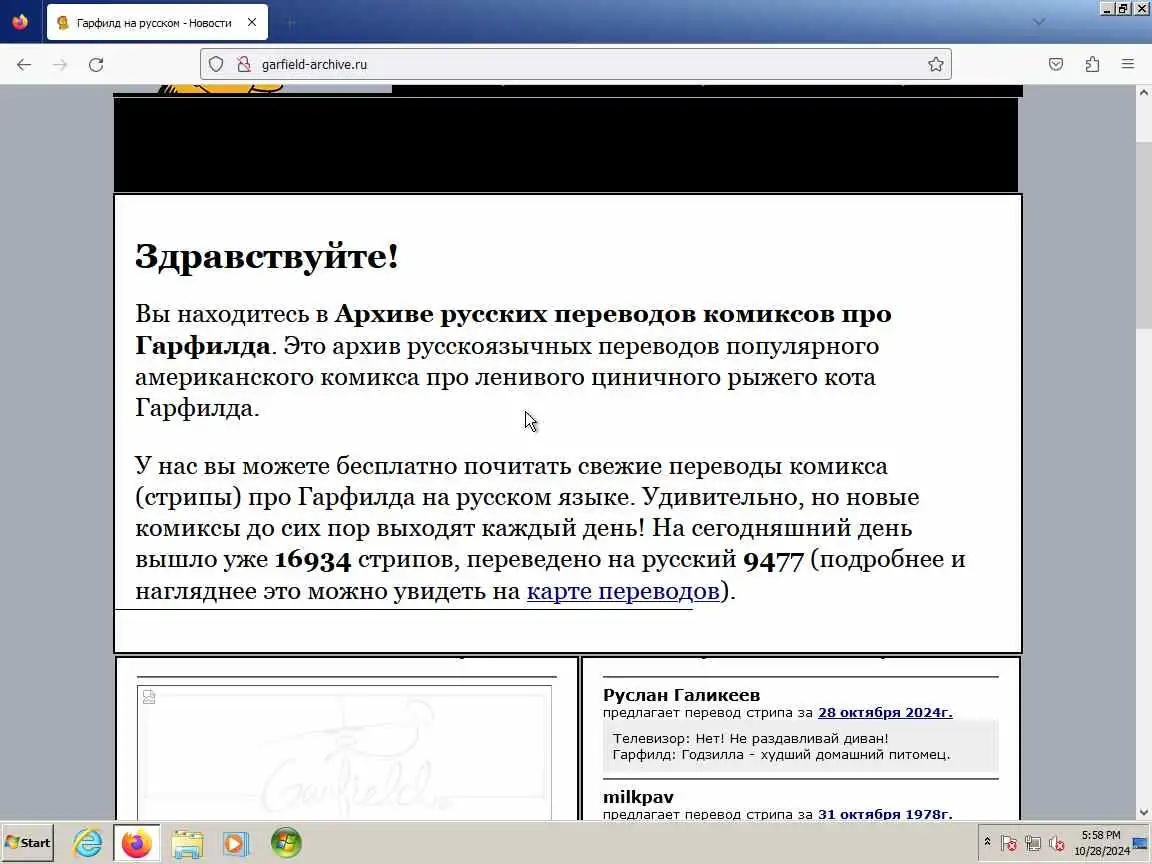
Task: Click the vertical scrollbar thumb
Action: (1143, 235)
